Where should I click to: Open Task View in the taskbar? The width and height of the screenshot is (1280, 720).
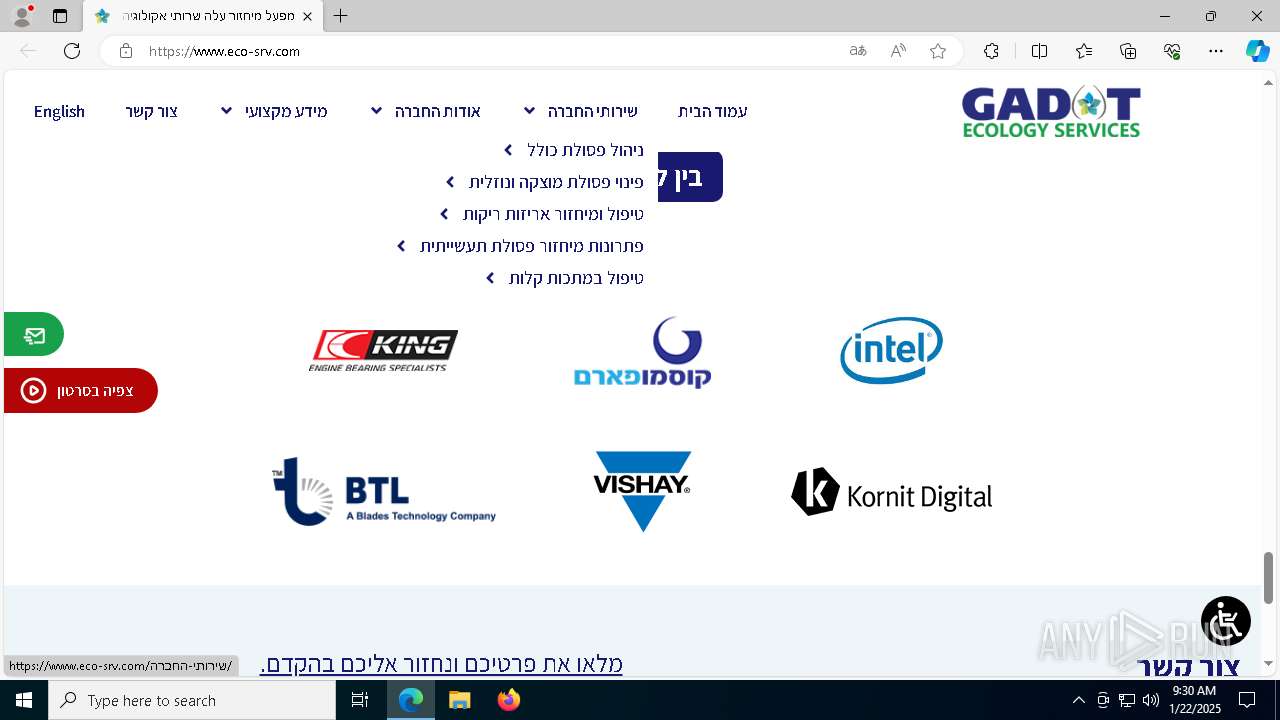(x=360, y=700)
